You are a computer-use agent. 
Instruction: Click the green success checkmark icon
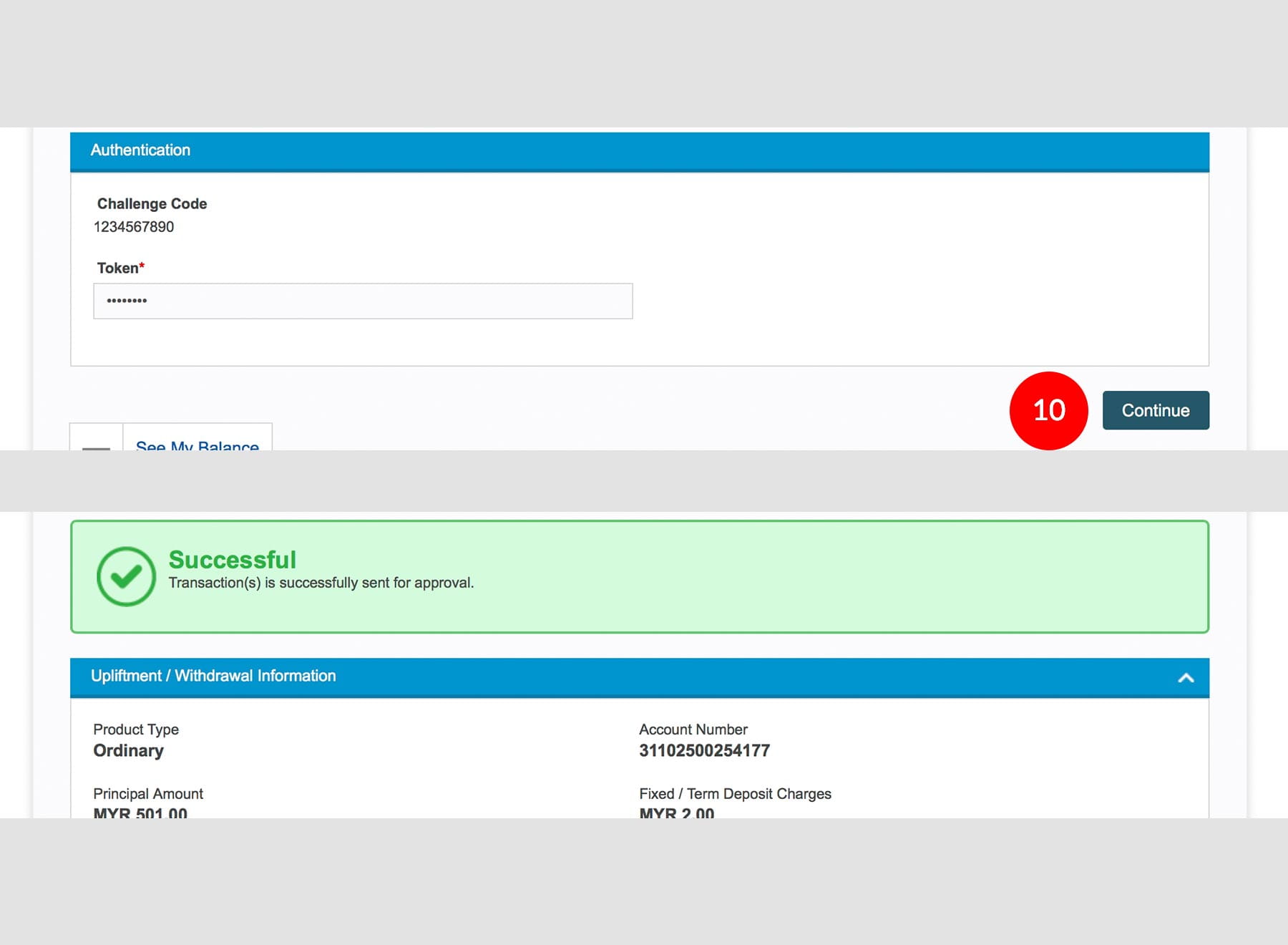(126, 576)
